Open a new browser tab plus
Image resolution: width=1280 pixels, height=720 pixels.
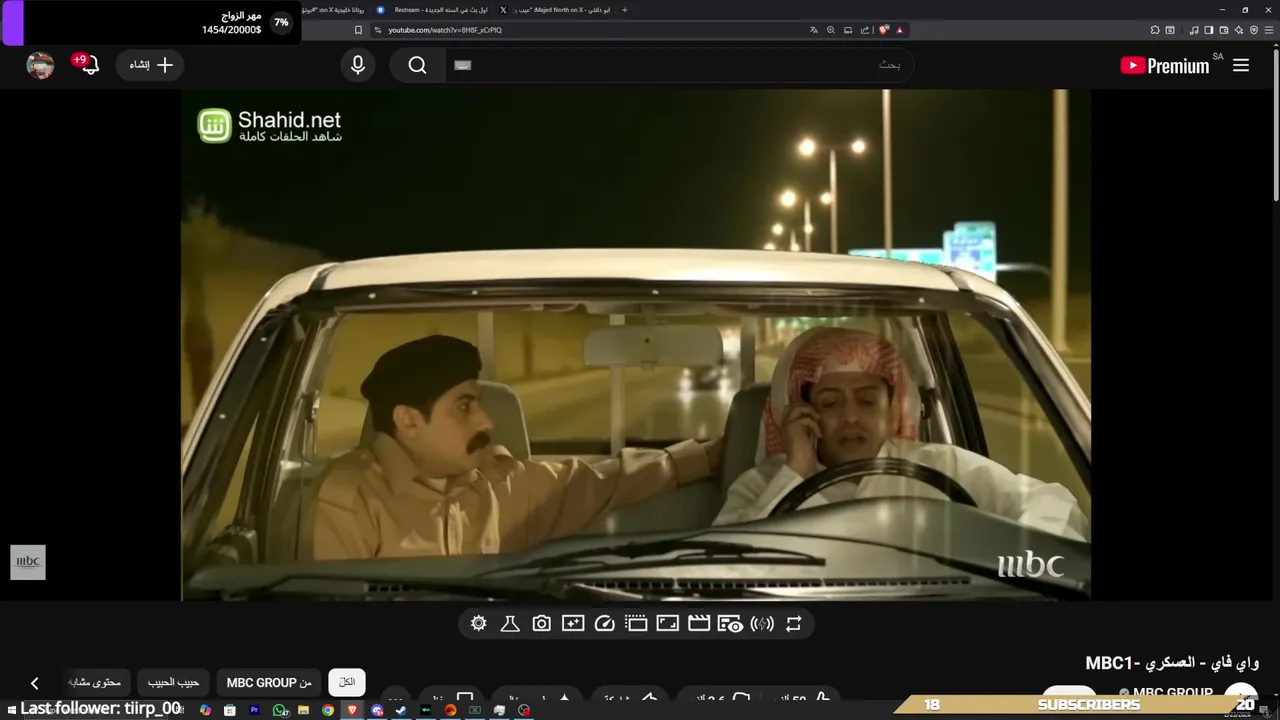click(625, 10)
